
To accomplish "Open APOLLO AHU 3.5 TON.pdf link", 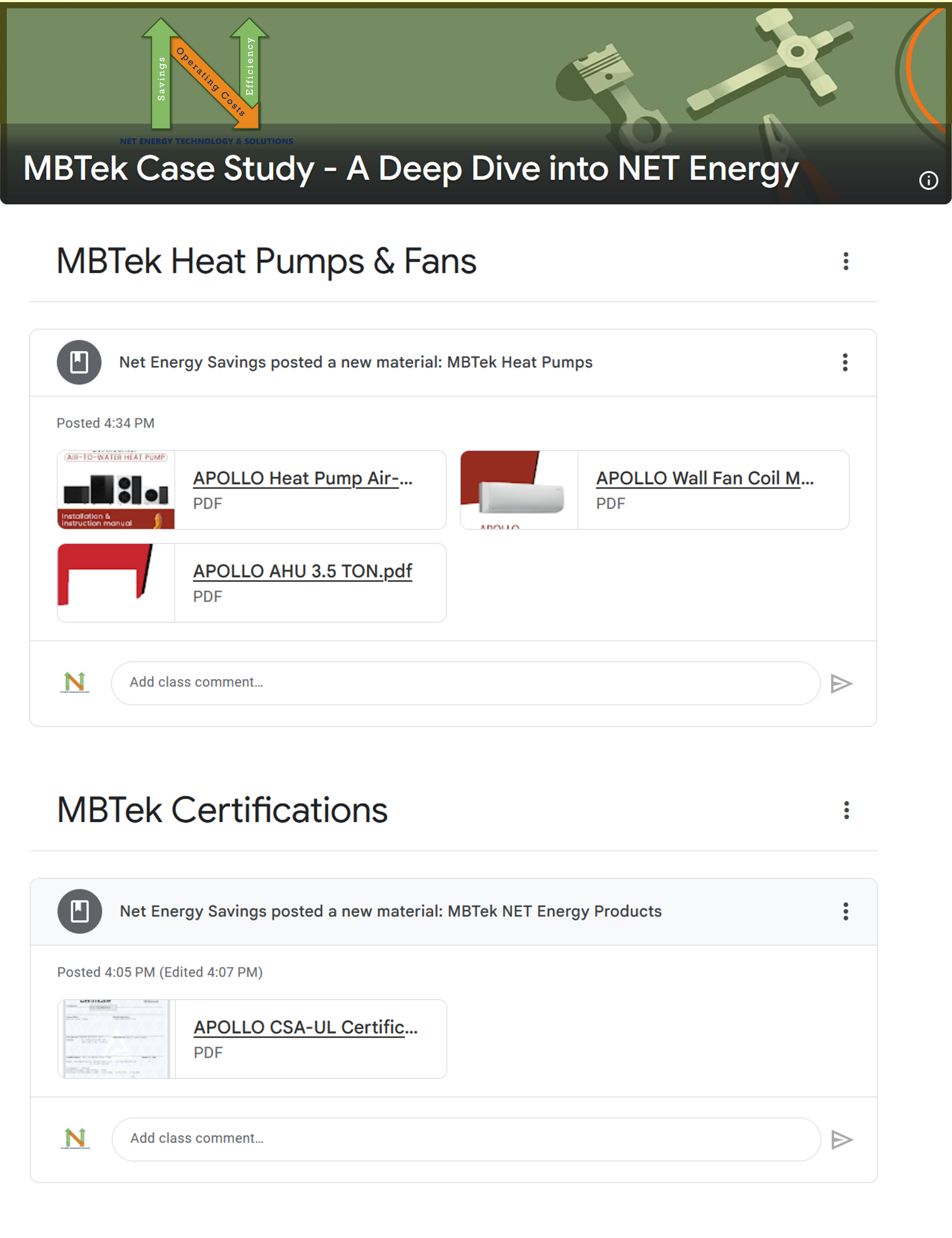I will [x=302, y=571].
